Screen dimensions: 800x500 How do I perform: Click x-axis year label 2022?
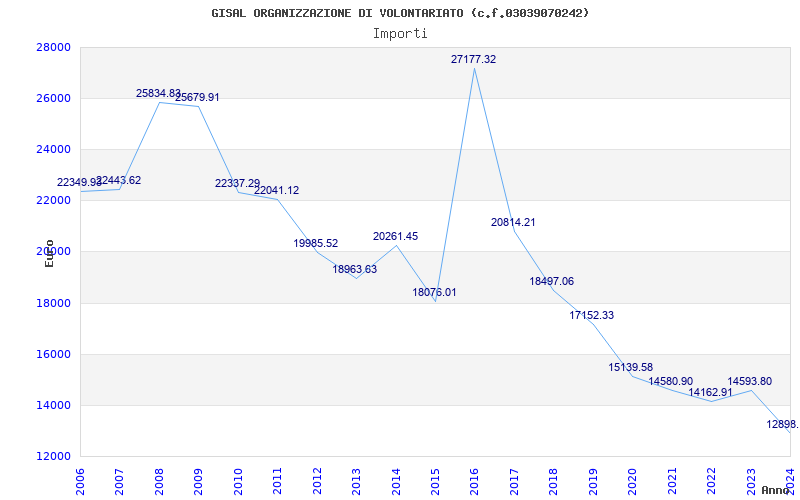pyautogui.click(x=711, y=482)
